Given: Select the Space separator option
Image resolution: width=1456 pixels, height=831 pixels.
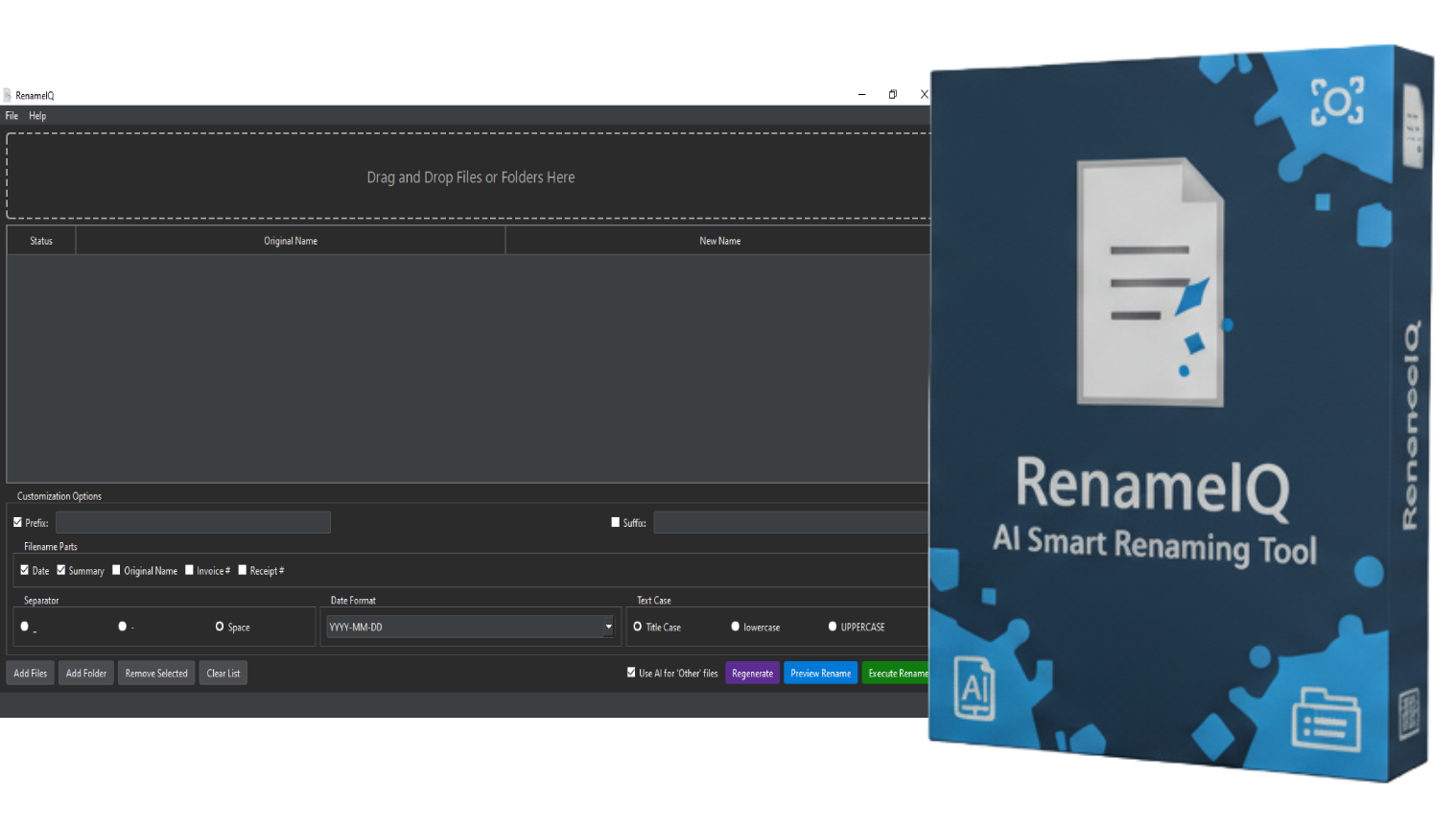Looking at the screenshot, I should pos(220,627).
